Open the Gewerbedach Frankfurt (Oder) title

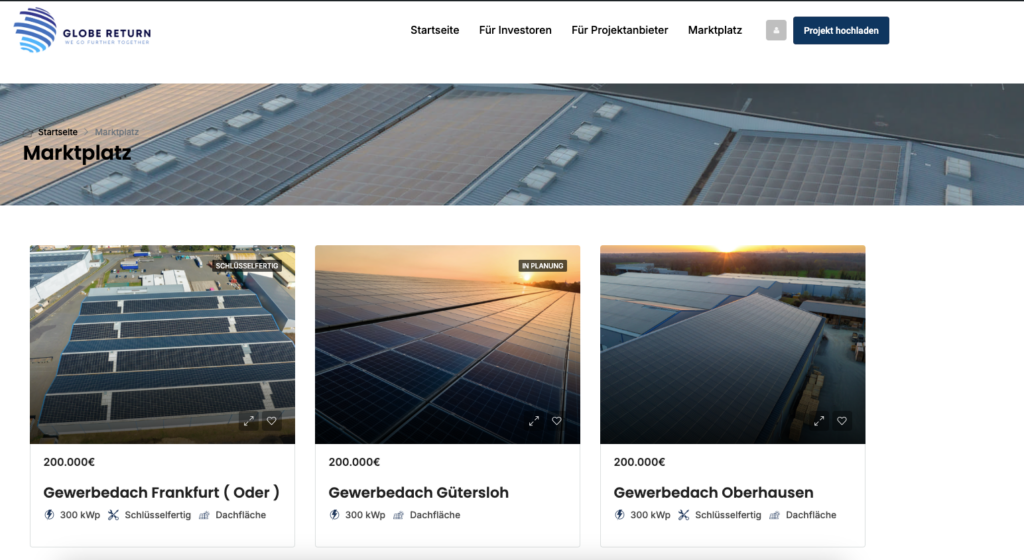(x=161, y=492)
